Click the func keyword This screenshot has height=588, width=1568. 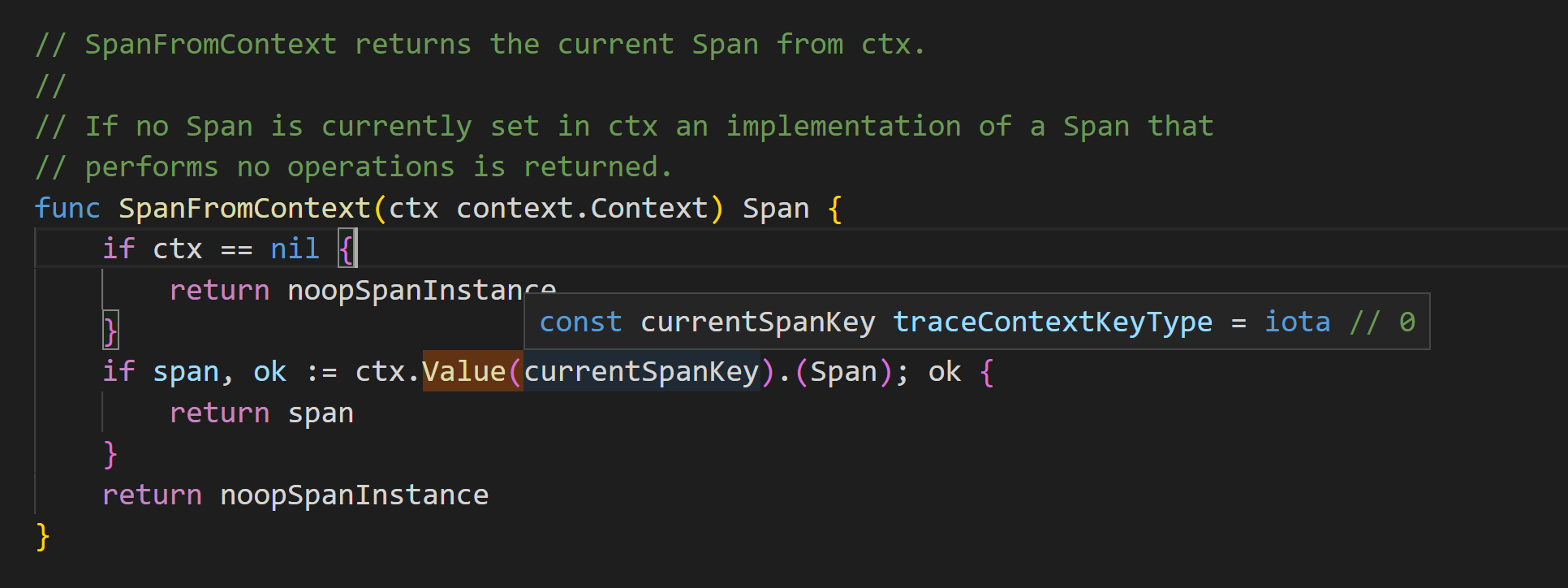click(67, 209)
